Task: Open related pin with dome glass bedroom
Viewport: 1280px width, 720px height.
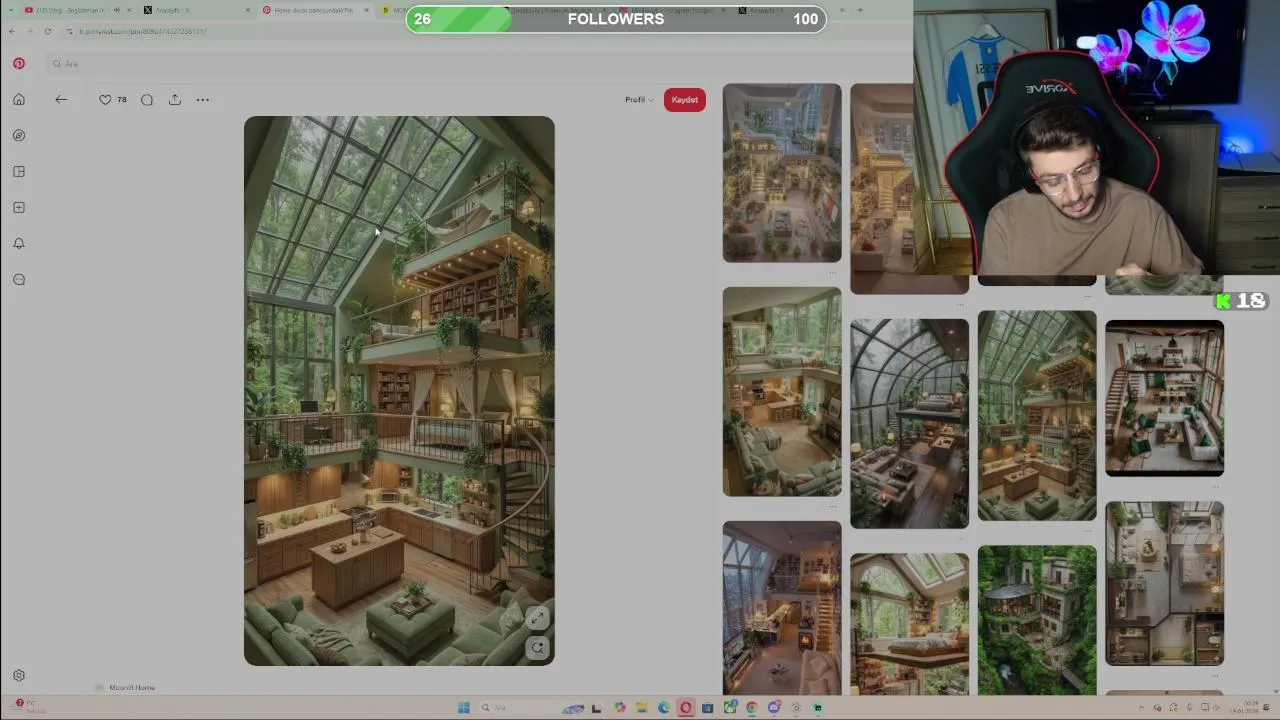Action: [x=909, y=423]
